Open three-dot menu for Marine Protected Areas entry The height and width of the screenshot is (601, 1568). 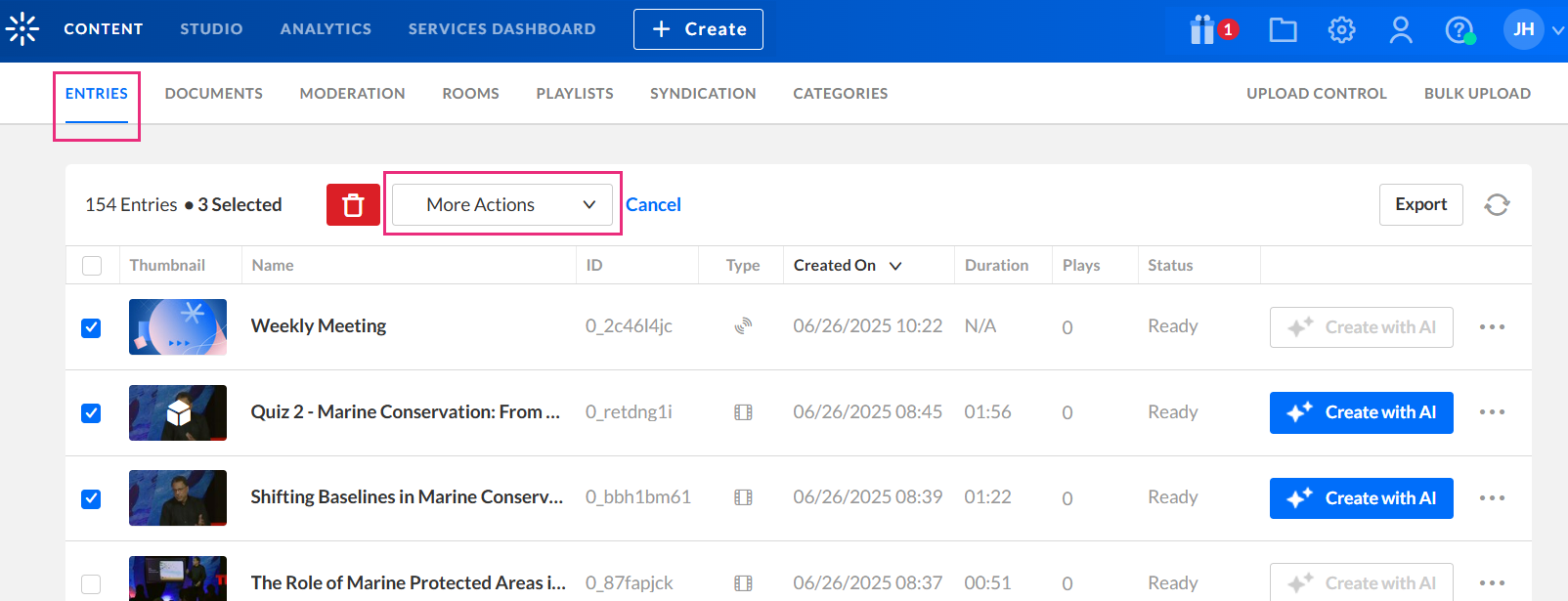(x=1492, y=583)
